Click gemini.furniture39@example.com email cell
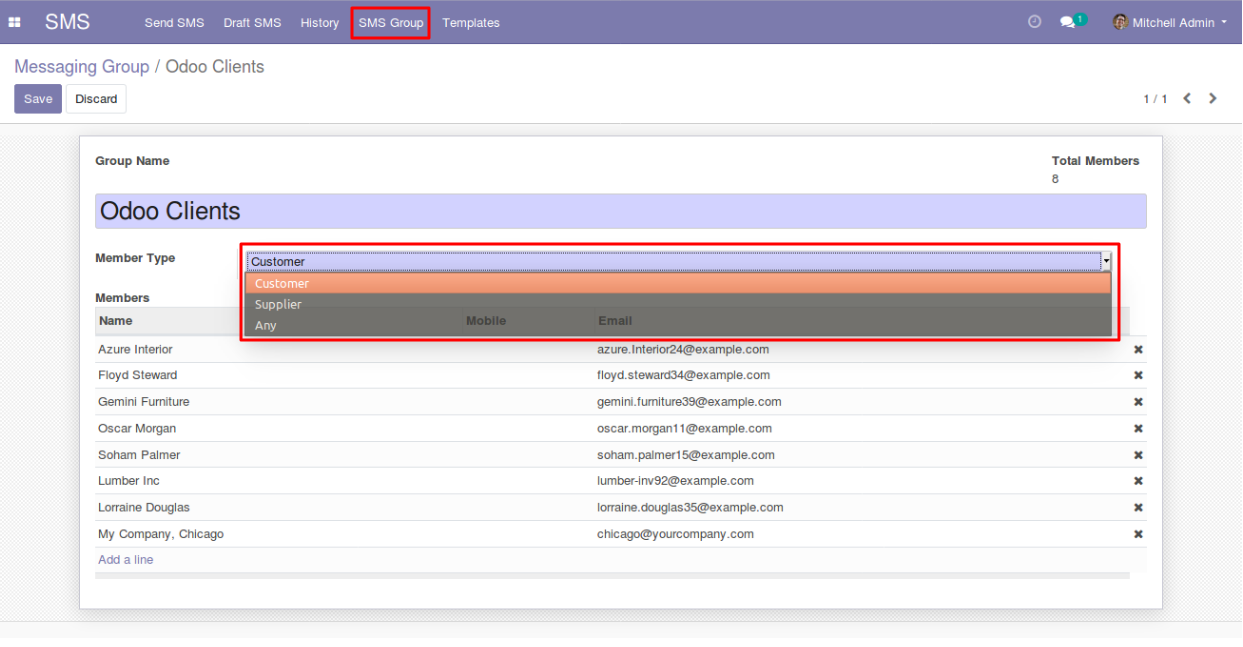The image size is (1243, 647). (x=689, y=402)
